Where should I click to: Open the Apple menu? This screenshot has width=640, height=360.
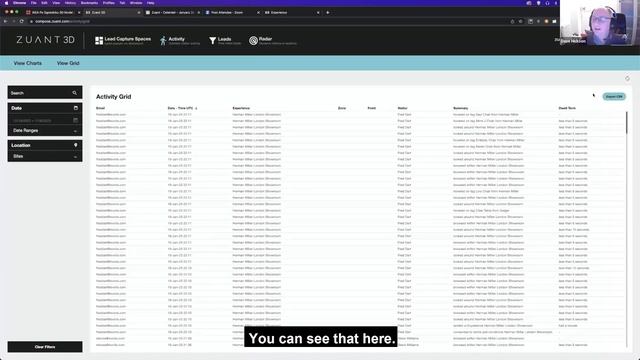6,3
